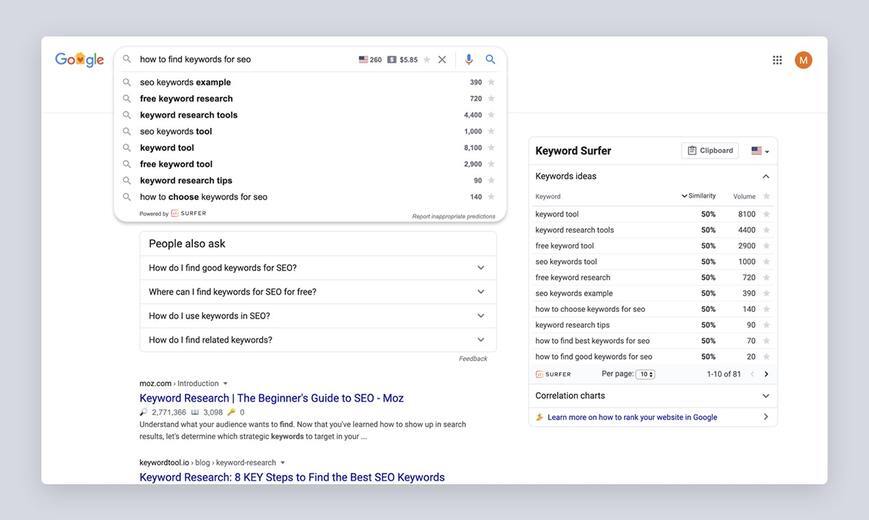This screenshot has height=520, width=869.
Task: Star the 'keyword research tools' suggestion
Action: [x=491, y=115]
